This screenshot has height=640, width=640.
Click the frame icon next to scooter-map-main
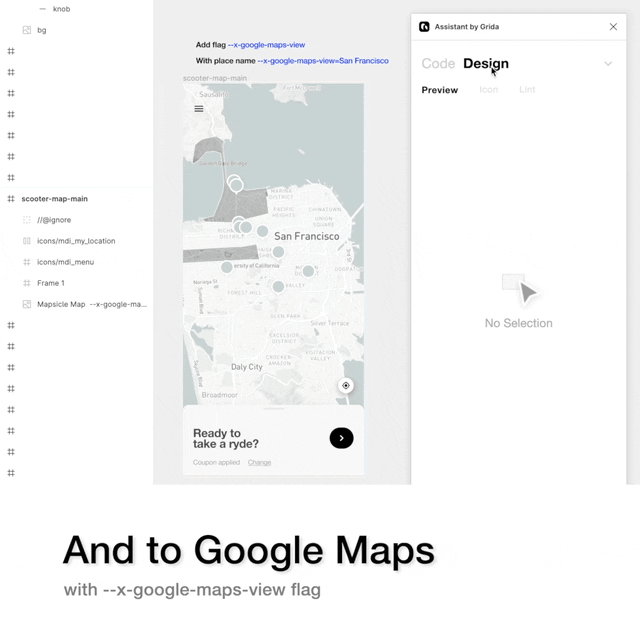pos(11,199)
